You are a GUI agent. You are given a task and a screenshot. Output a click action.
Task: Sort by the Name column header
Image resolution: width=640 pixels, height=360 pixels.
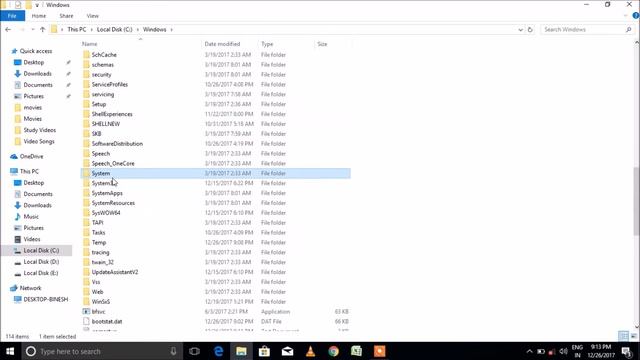[89, 44]
